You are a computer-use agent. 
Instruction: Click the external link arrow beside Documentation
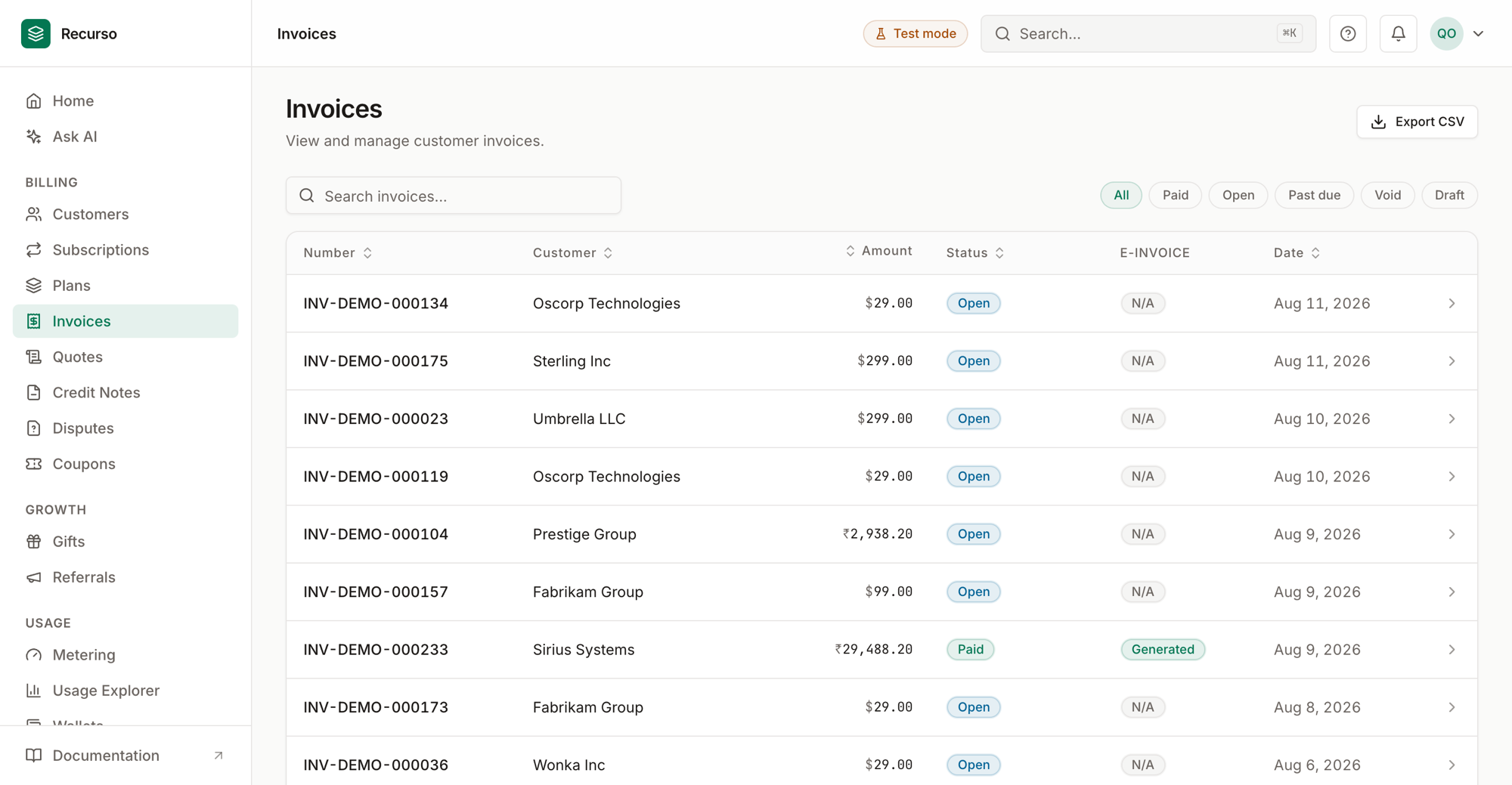click(x=218, y=755)
